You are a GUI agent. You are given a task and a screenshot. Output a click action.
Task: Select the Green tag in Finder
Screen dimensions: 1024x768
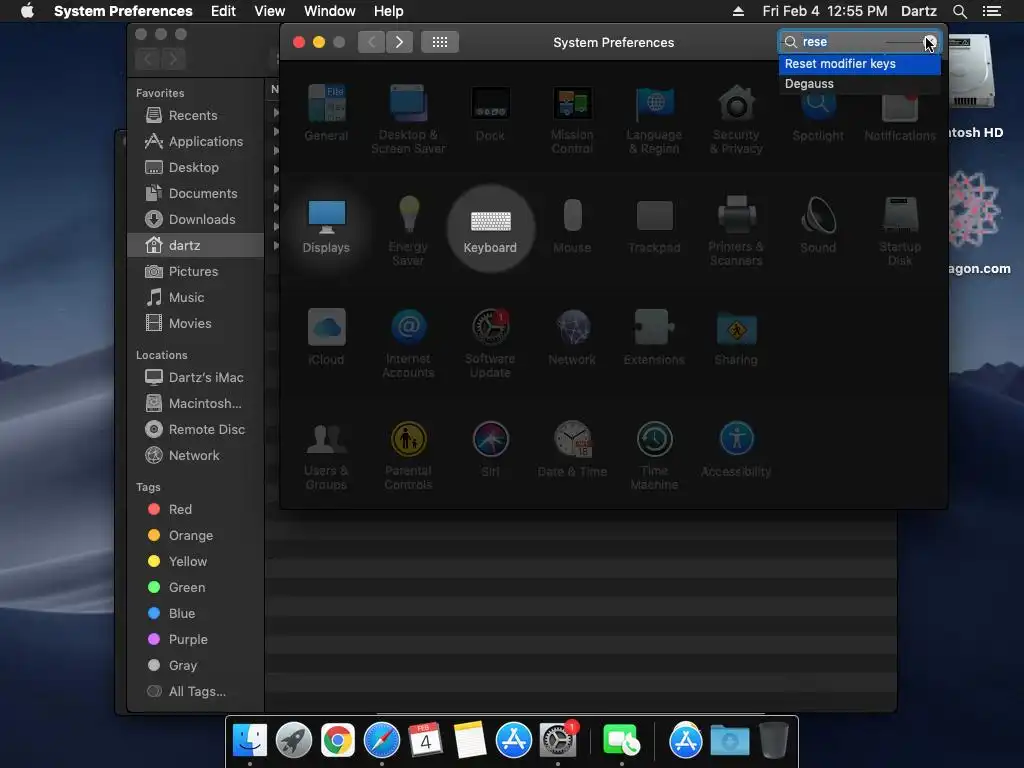196,588
